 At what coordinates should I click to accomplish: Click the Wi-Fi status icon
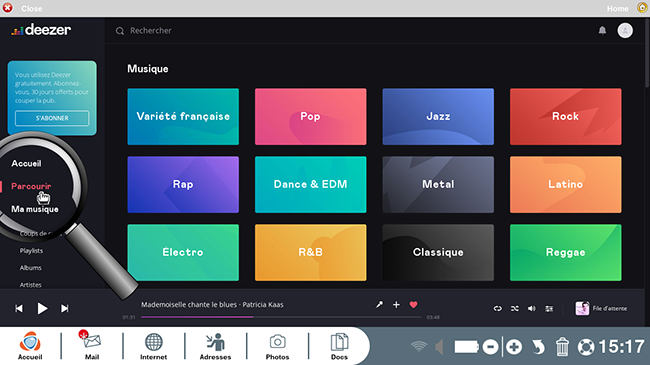click(419, 347)
